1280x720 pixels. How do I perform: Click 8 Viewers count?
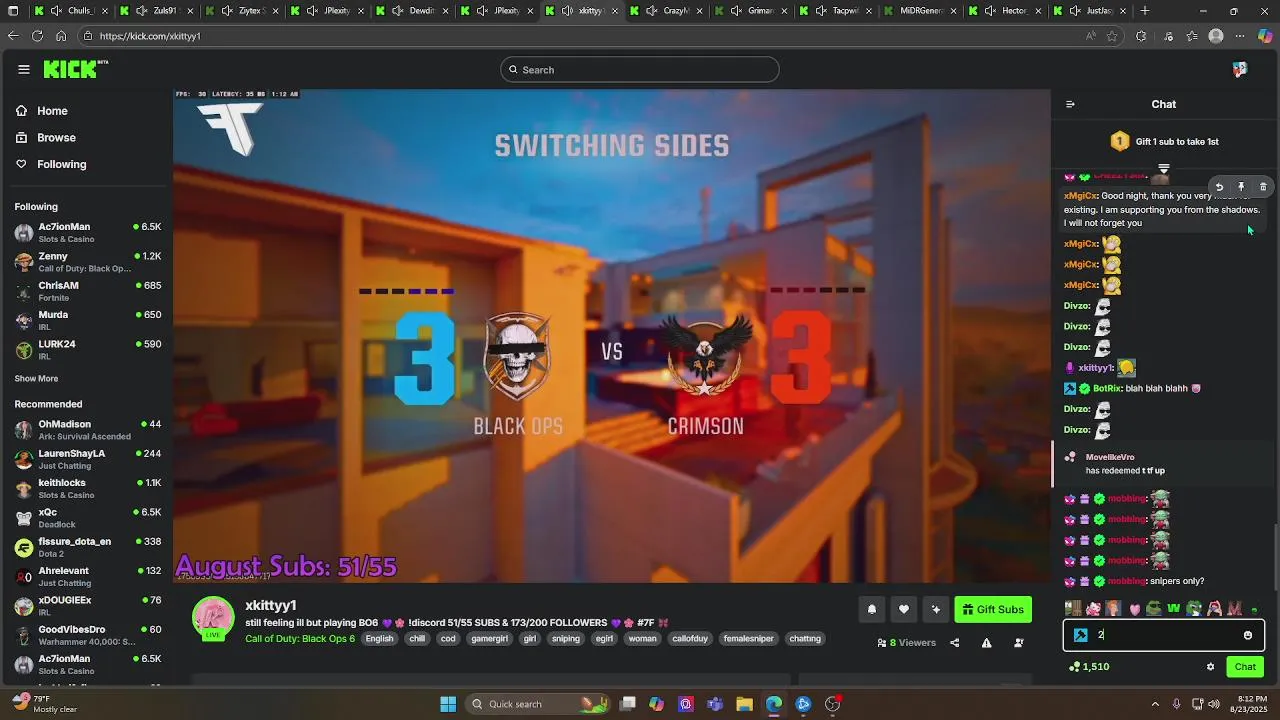pos(906,643)
